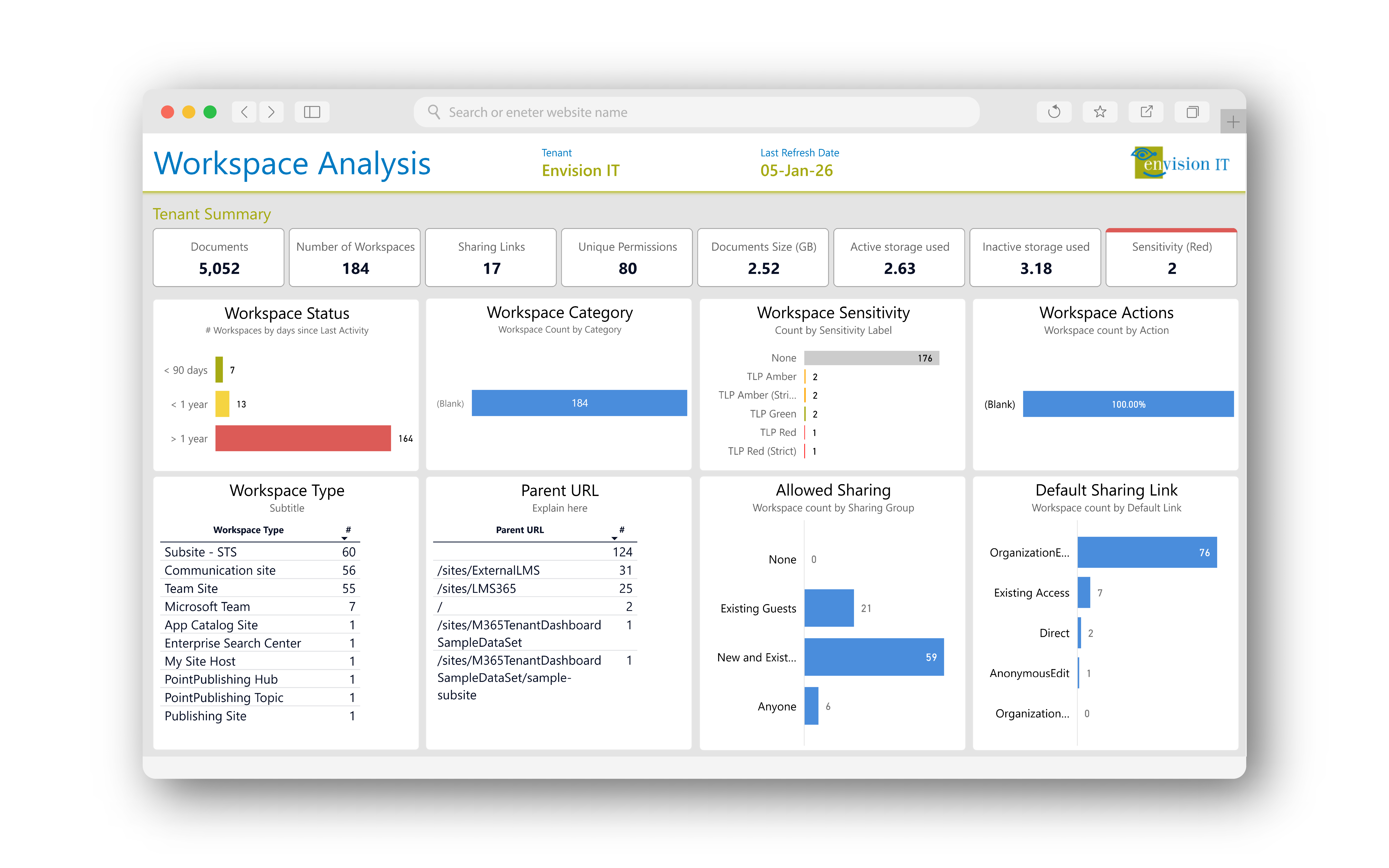Click the search magnifier icon

click(x=434, y=112)
